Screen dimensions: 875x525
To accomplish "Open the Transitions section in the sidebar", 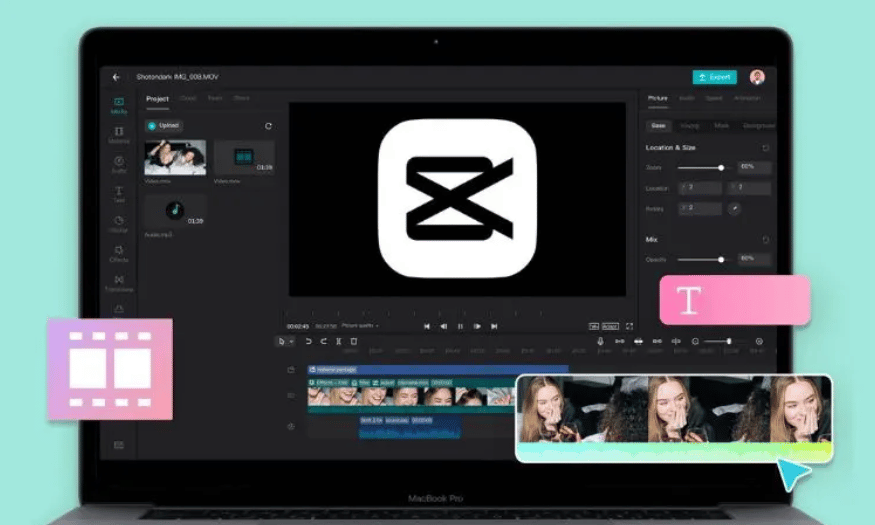I will pos(119,283).
